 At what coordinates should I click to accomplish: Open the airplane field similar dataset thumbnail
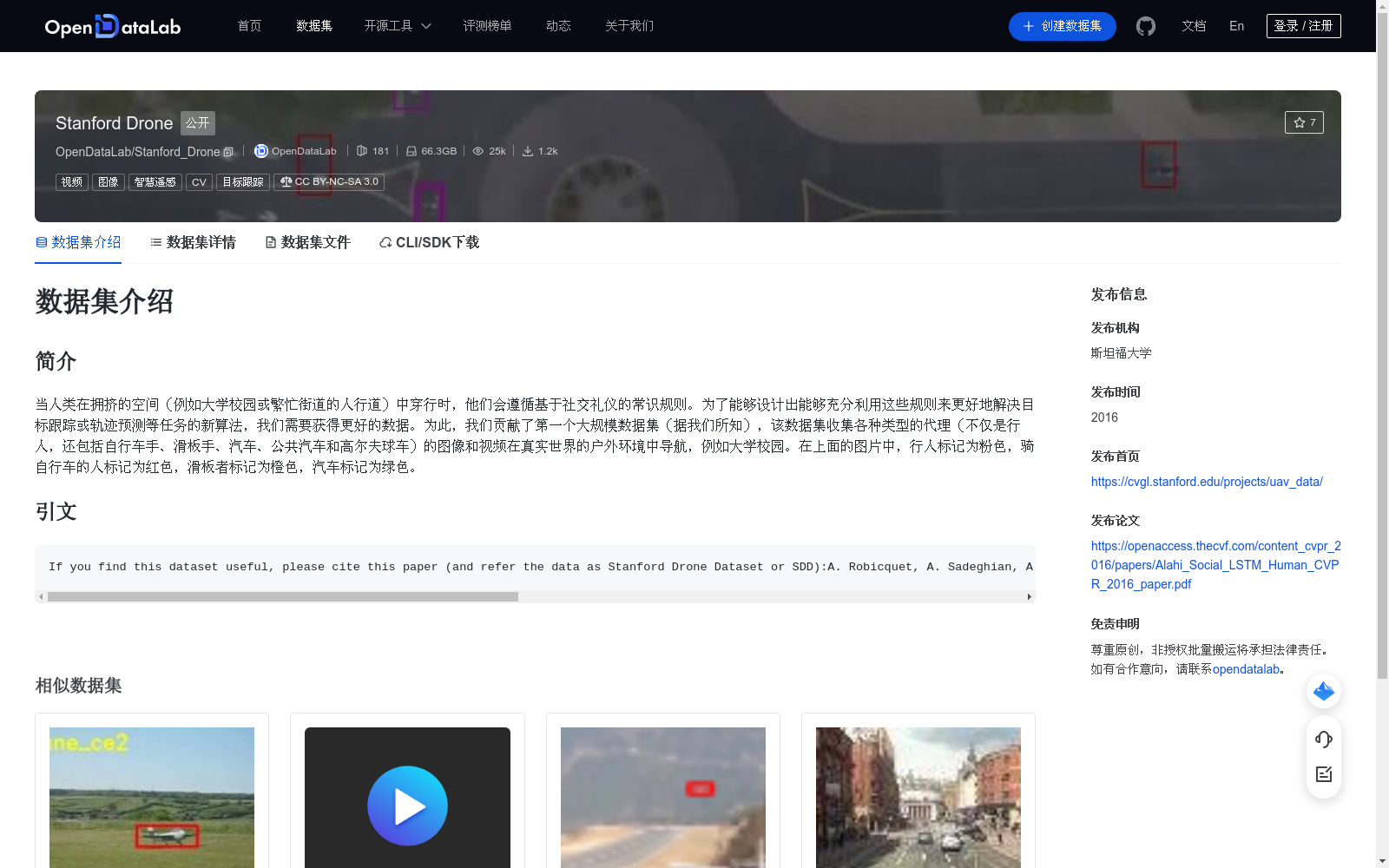click(152, 798)
